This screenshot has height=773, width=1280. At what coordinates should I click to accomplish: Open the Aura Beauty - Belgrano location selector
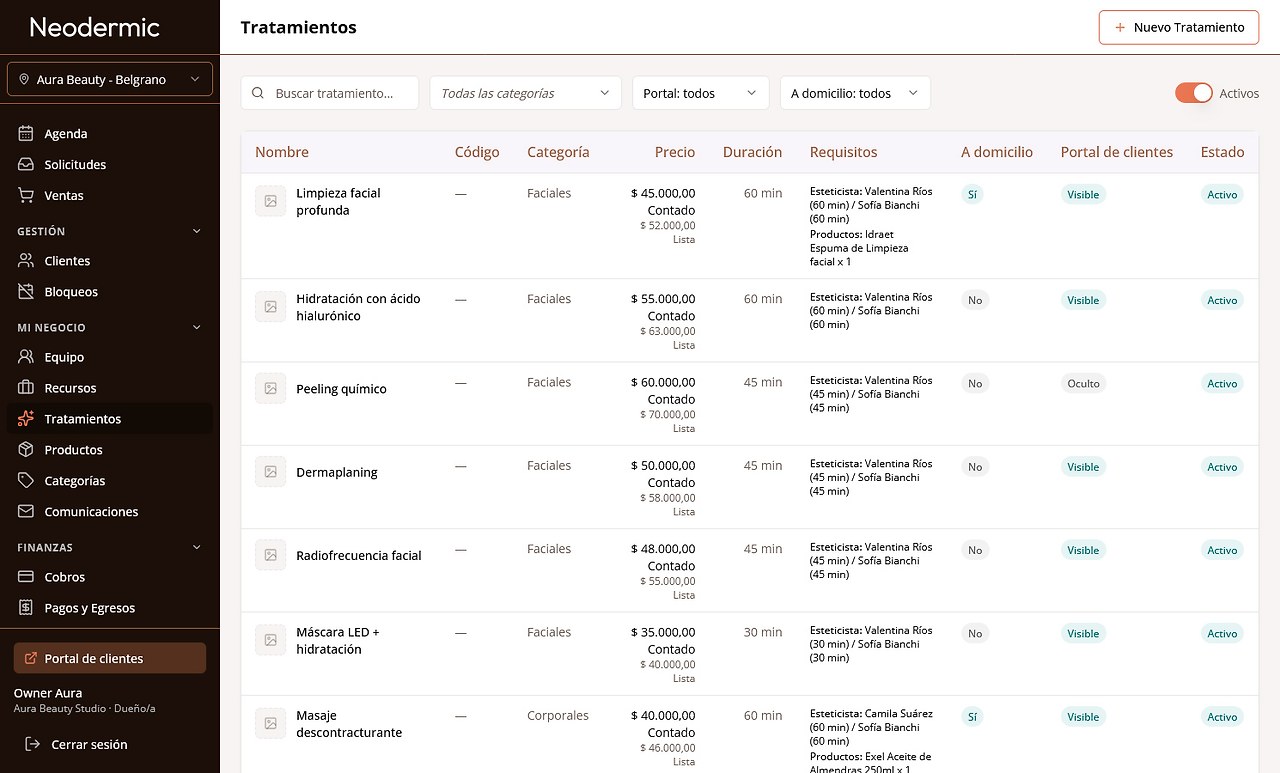click(x=110, y=80)
